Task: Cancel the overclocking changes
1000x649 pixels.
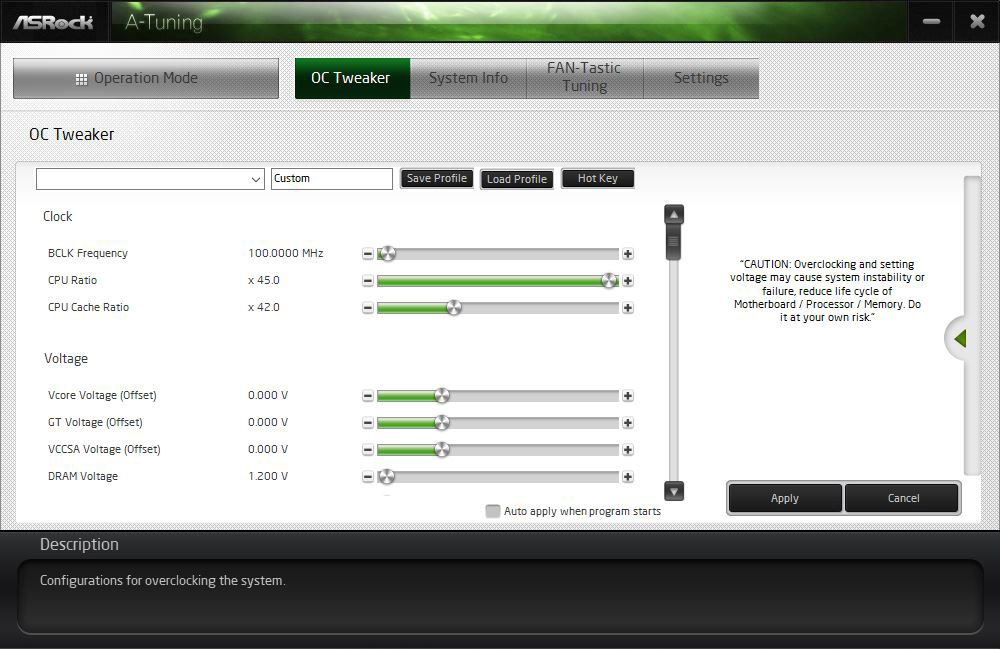Action: [903, 498]
